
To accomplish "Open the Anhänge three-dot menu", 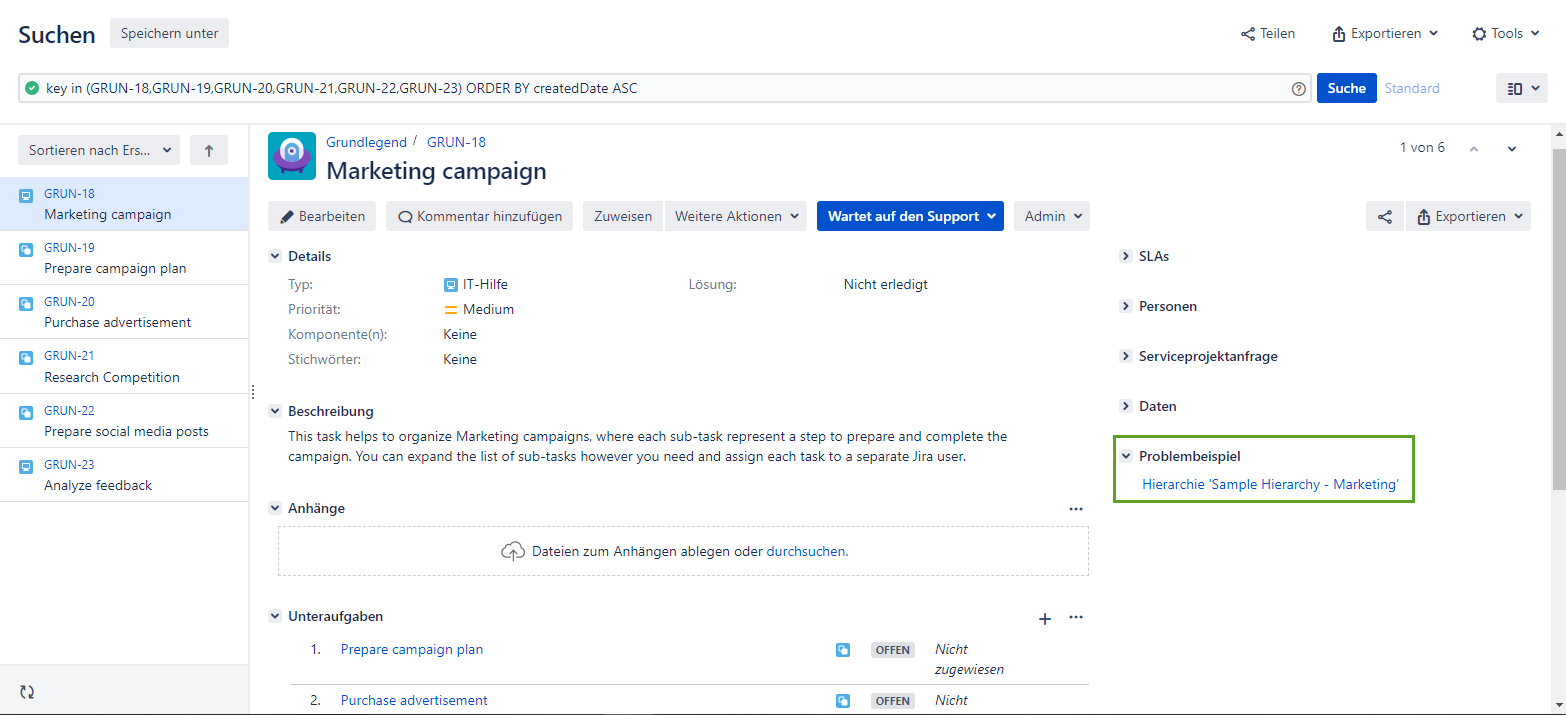I will [x=1075, y=509].
